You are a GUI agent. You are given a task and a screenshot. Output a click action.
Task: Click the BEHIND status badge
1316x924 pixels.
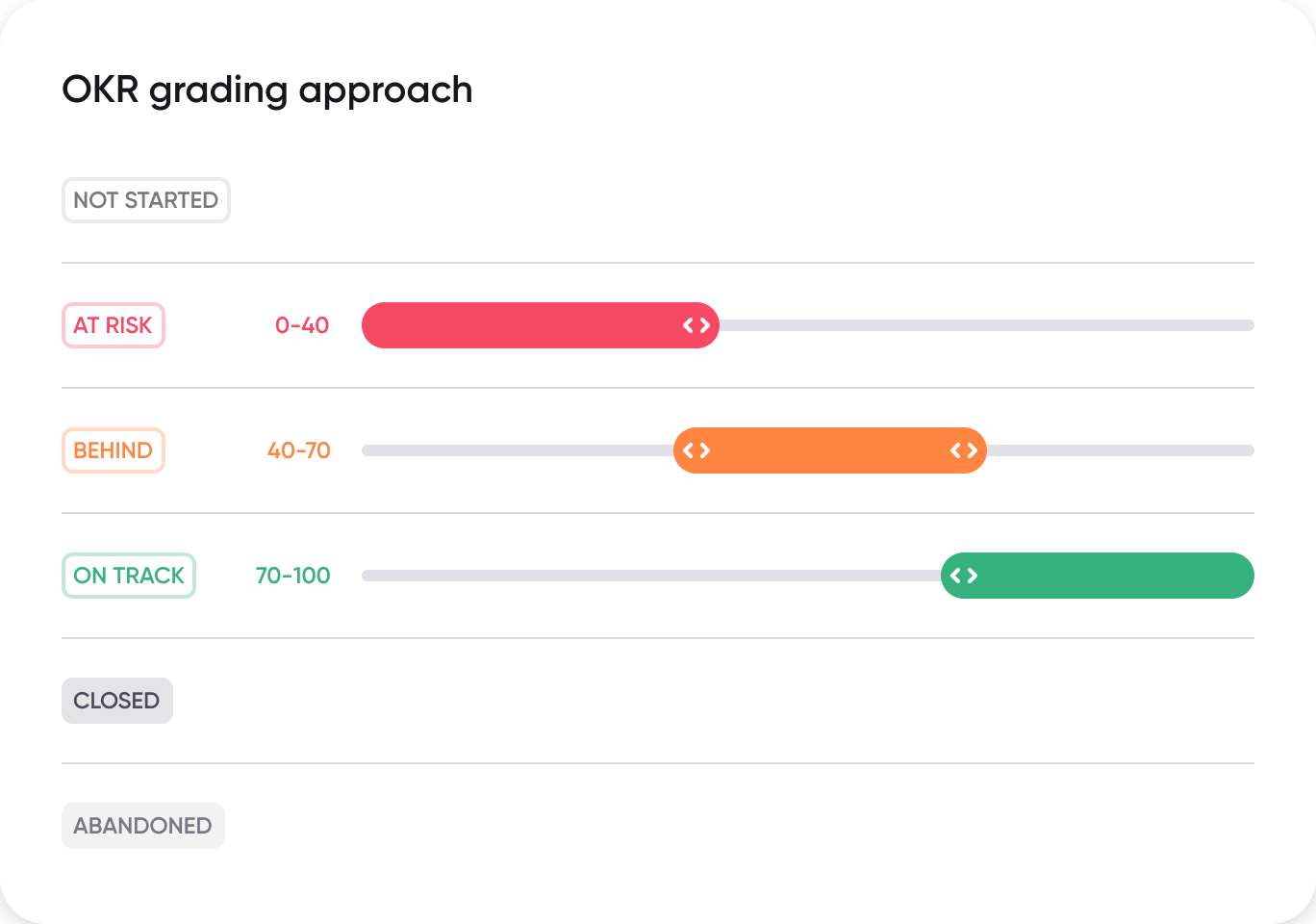114,450
